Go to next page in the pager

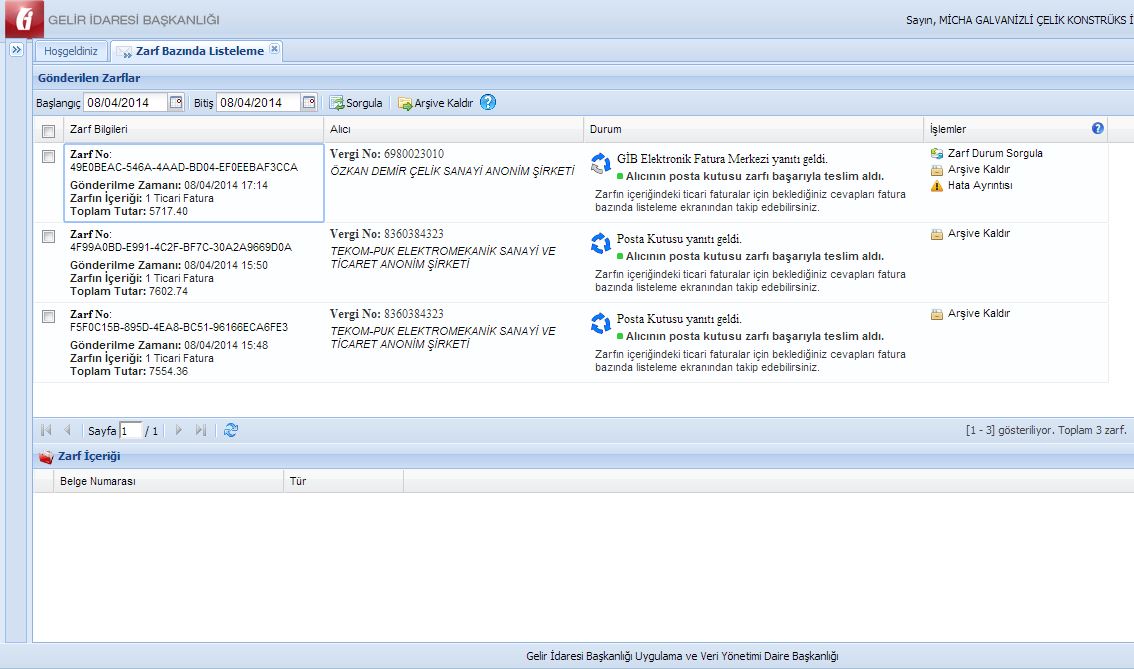179,431
